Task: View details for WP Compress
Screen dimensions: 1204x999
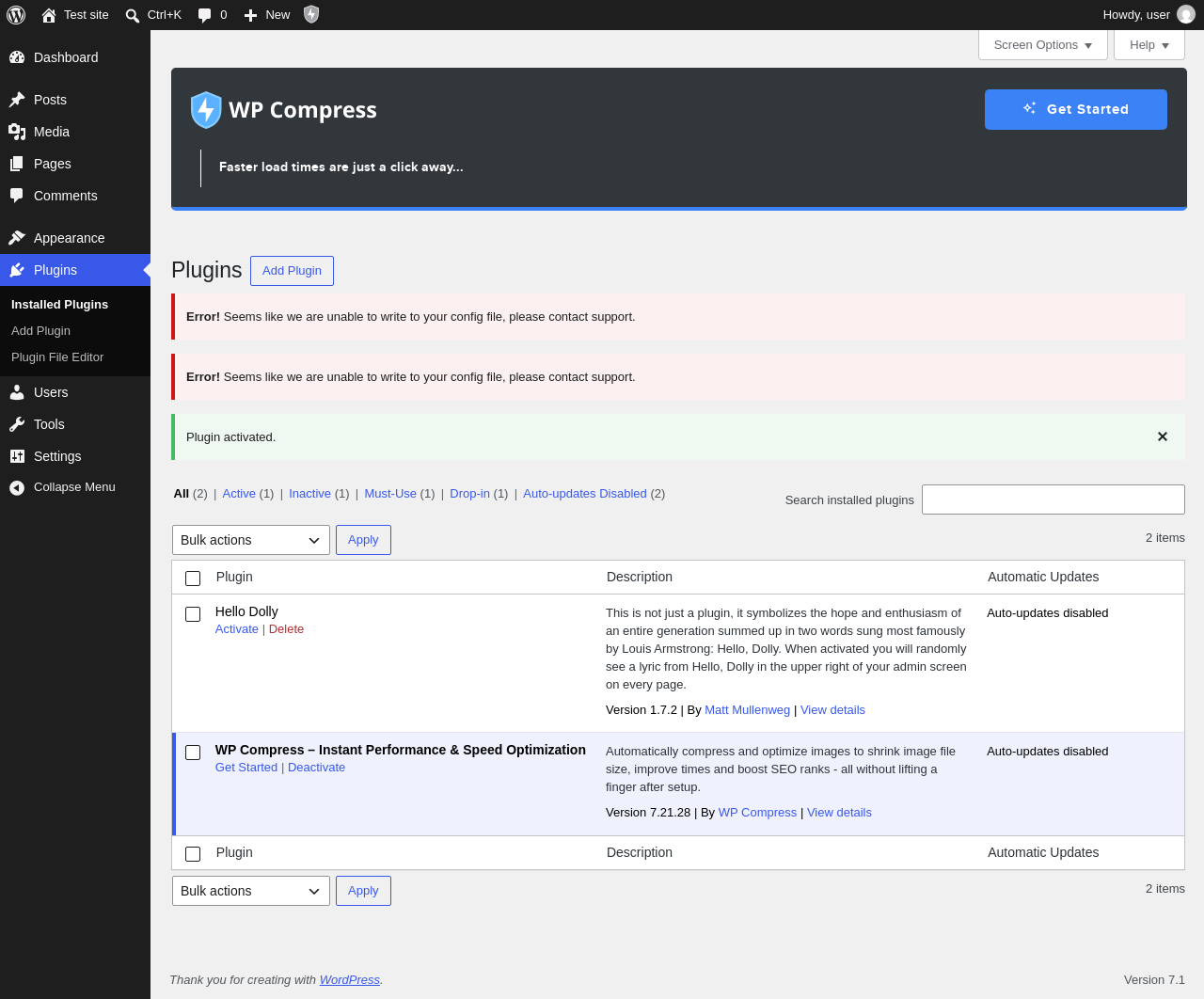Action: (x=839, y=813)
